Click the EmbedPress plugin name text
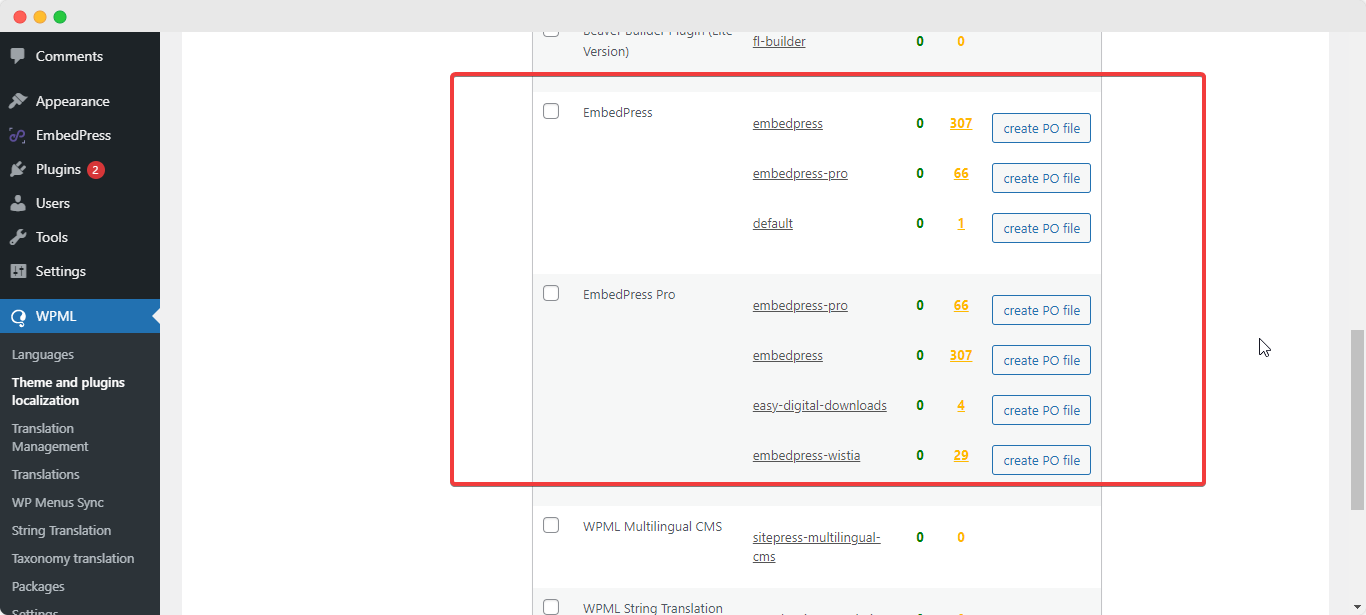Image resolution: width=1366 pixels, height=615 pixels. pyautogui.click(x=618, y=113)
